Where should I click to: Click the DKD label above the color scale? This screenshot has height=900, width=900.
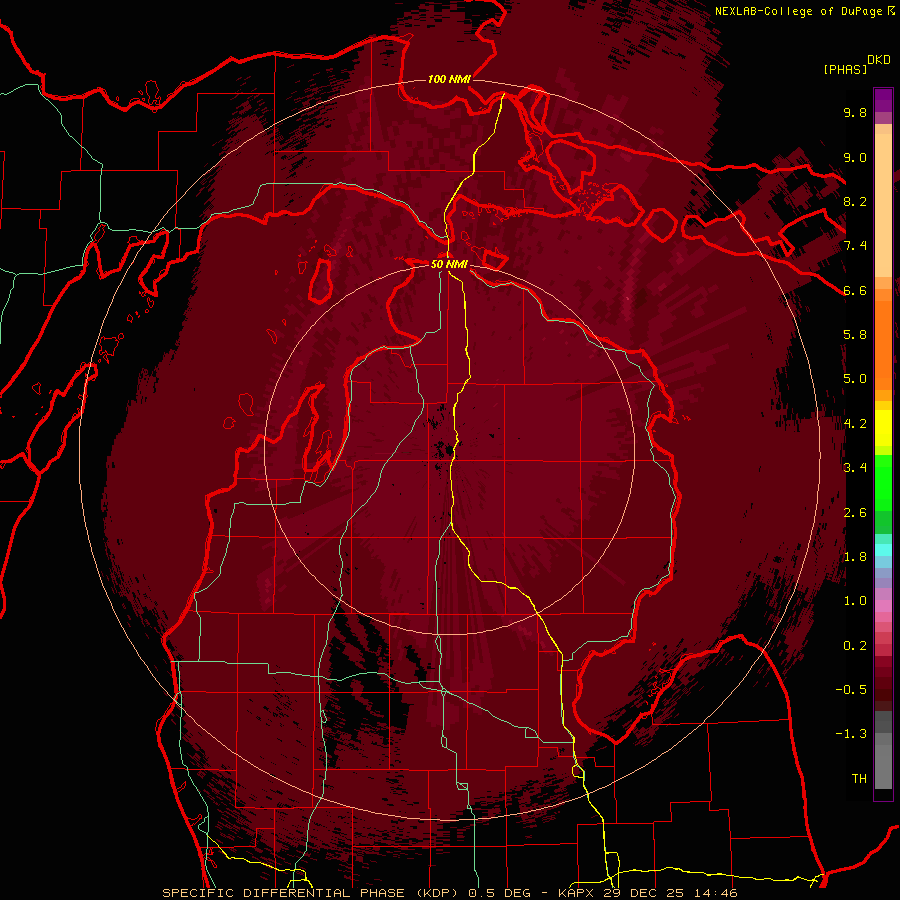(x=879, y=60)
